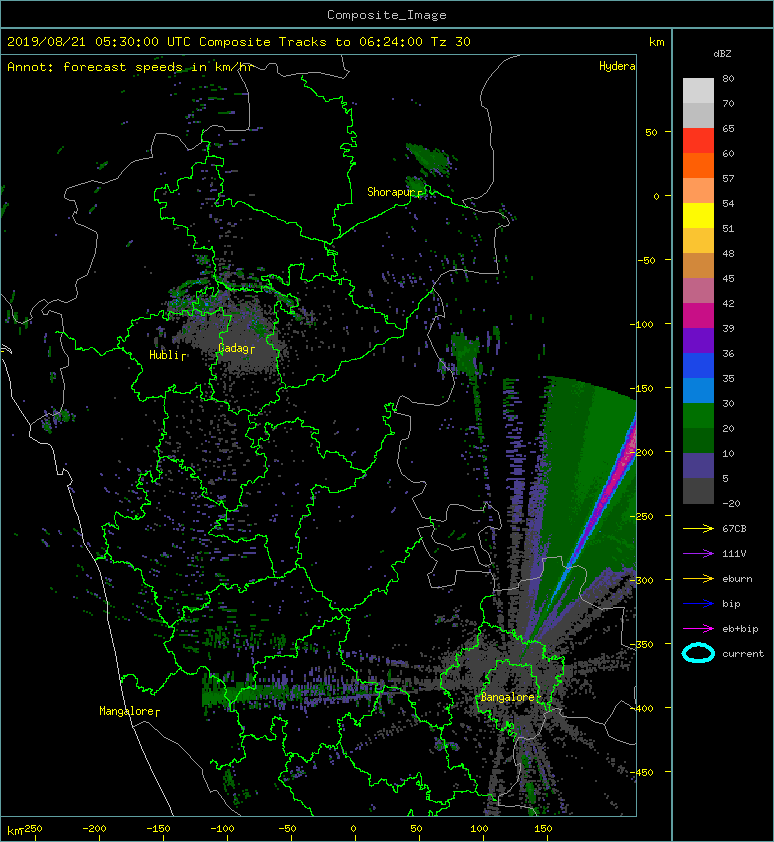Viewport: 774px width, 842px height.
Task: Click the 111V legend label
Action: [734, 554]
